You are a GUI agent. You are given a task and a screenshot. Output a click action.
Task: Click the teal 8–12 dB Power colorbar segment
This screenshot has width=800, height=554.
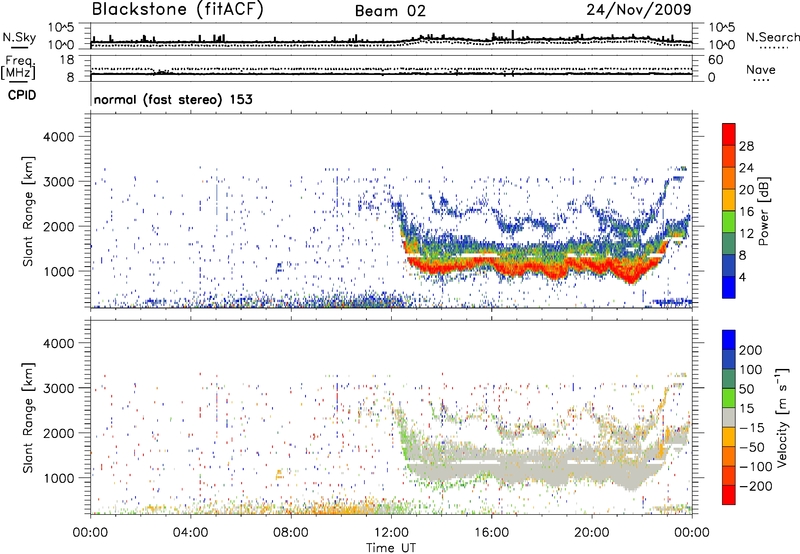[x=729, y=244]
